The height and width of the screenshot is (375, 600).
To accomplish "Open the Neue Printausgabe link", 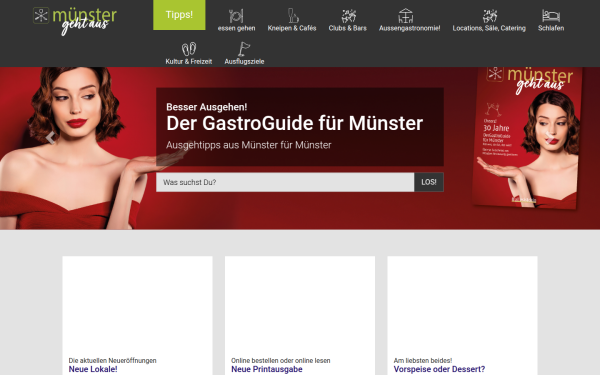I will point(267,369).
